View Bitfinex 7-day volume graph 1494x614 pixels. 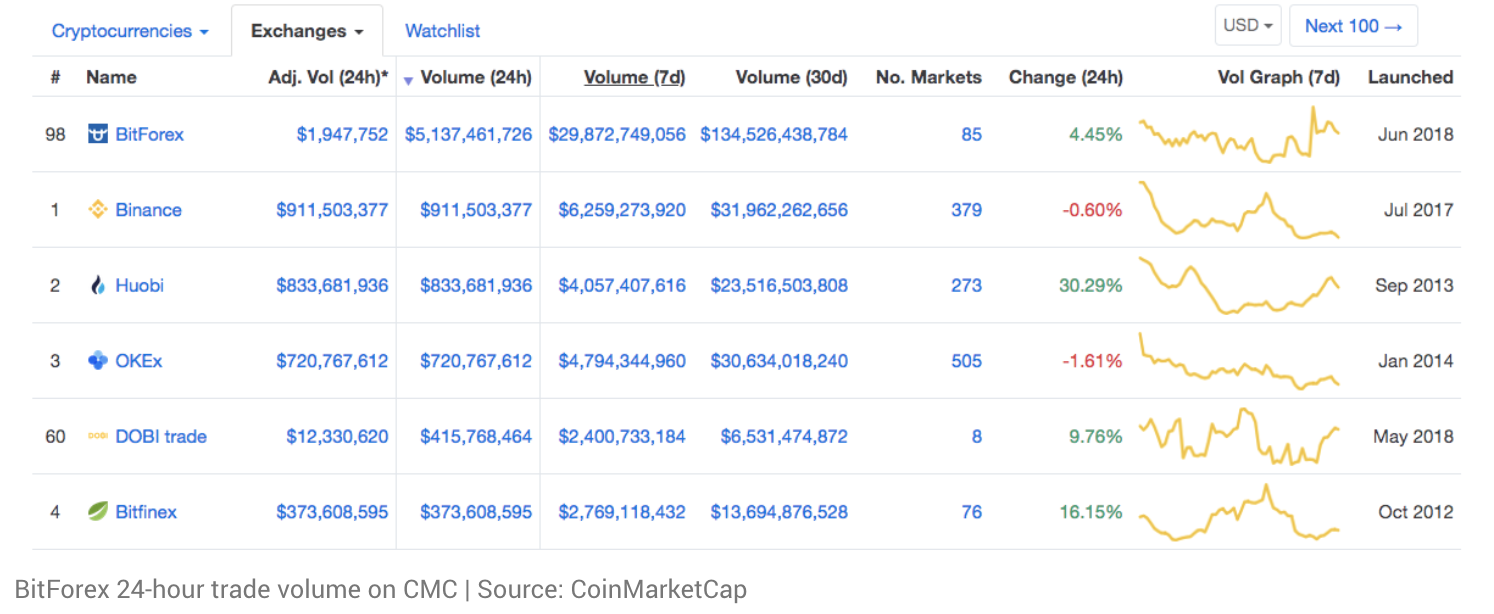click(1240, 512)
